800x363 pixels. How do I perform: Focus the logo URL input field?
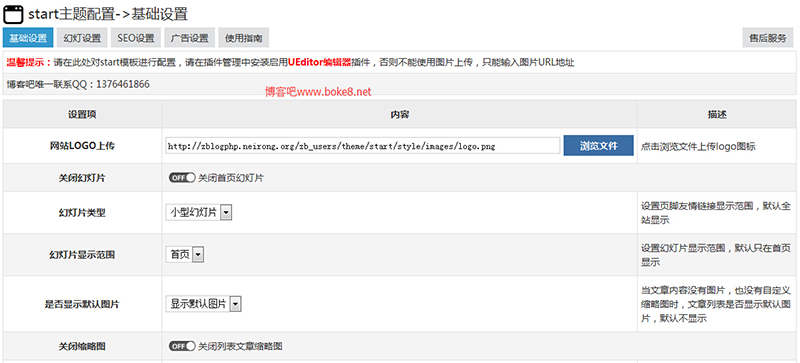coord(363,146)
